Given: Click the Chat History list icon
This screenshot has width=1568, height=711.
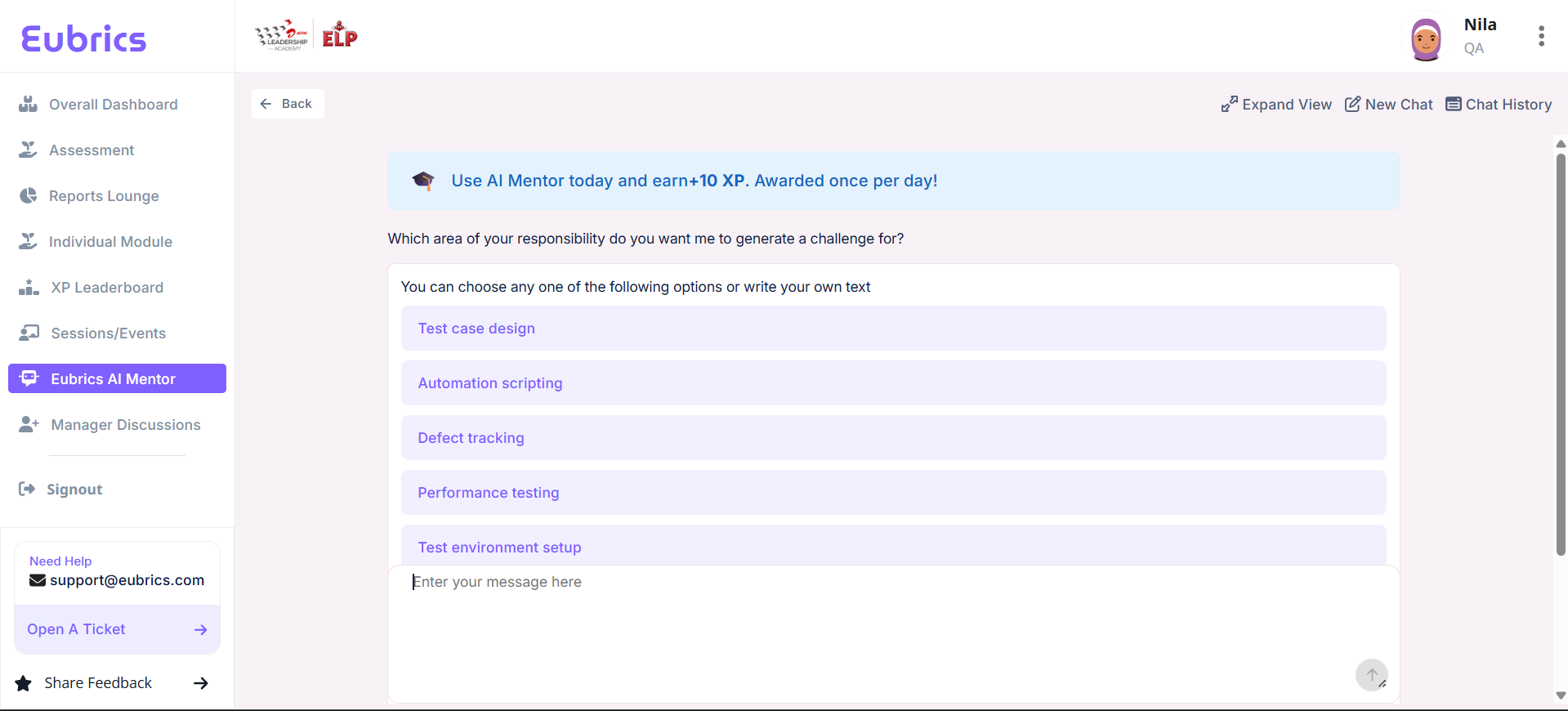Looking at the screenshot, I should (x=1454, y=104).
